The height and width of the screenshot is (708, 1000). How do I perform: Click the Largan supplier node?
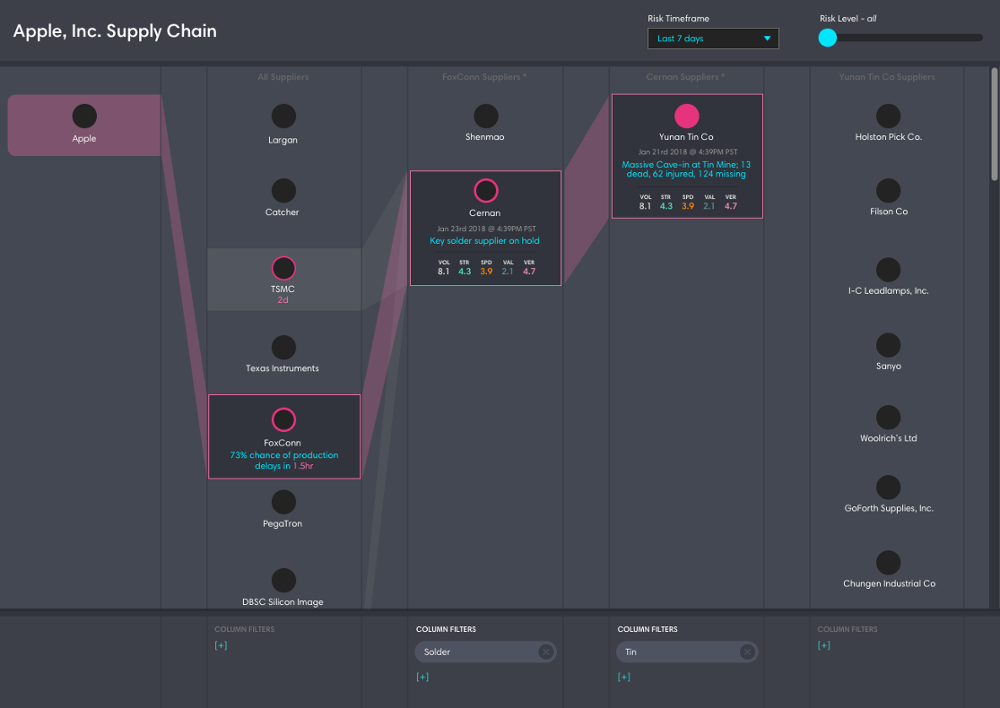pos(283,116)
